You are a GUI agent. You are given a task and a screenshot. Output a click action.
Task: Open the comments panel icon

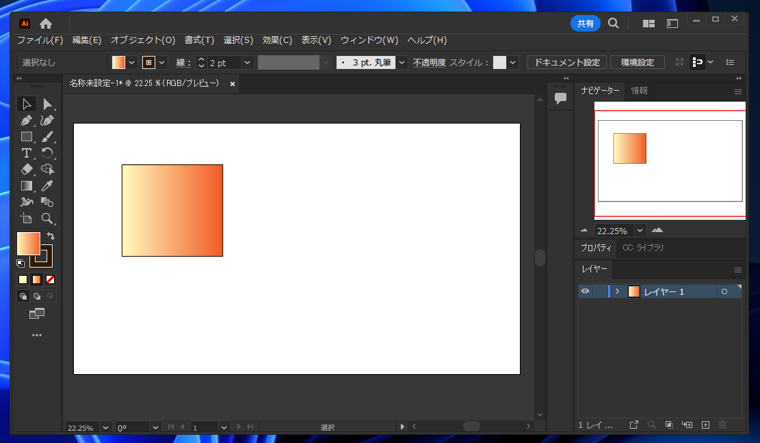pyautogui.click(x=560, y=98)
